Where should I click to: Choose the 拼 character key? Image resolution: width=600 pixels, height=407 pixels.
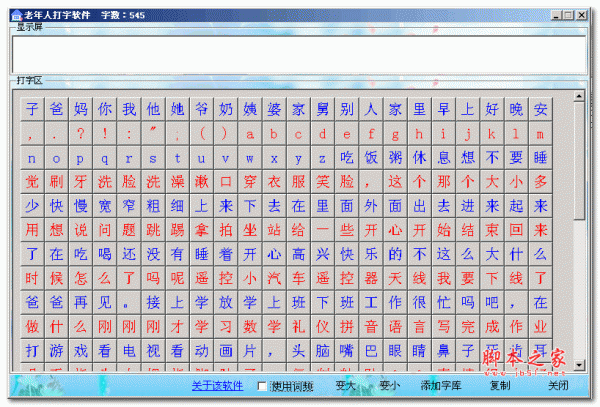click(347, 326)
